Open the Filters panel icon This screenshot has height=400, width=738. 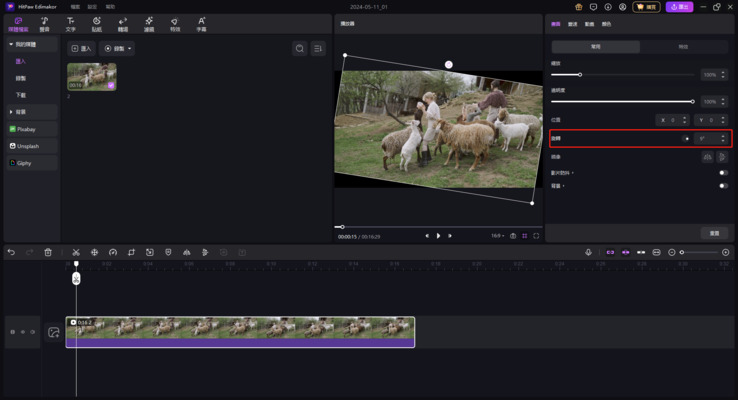pyautogui.click(x=149, y=24)
